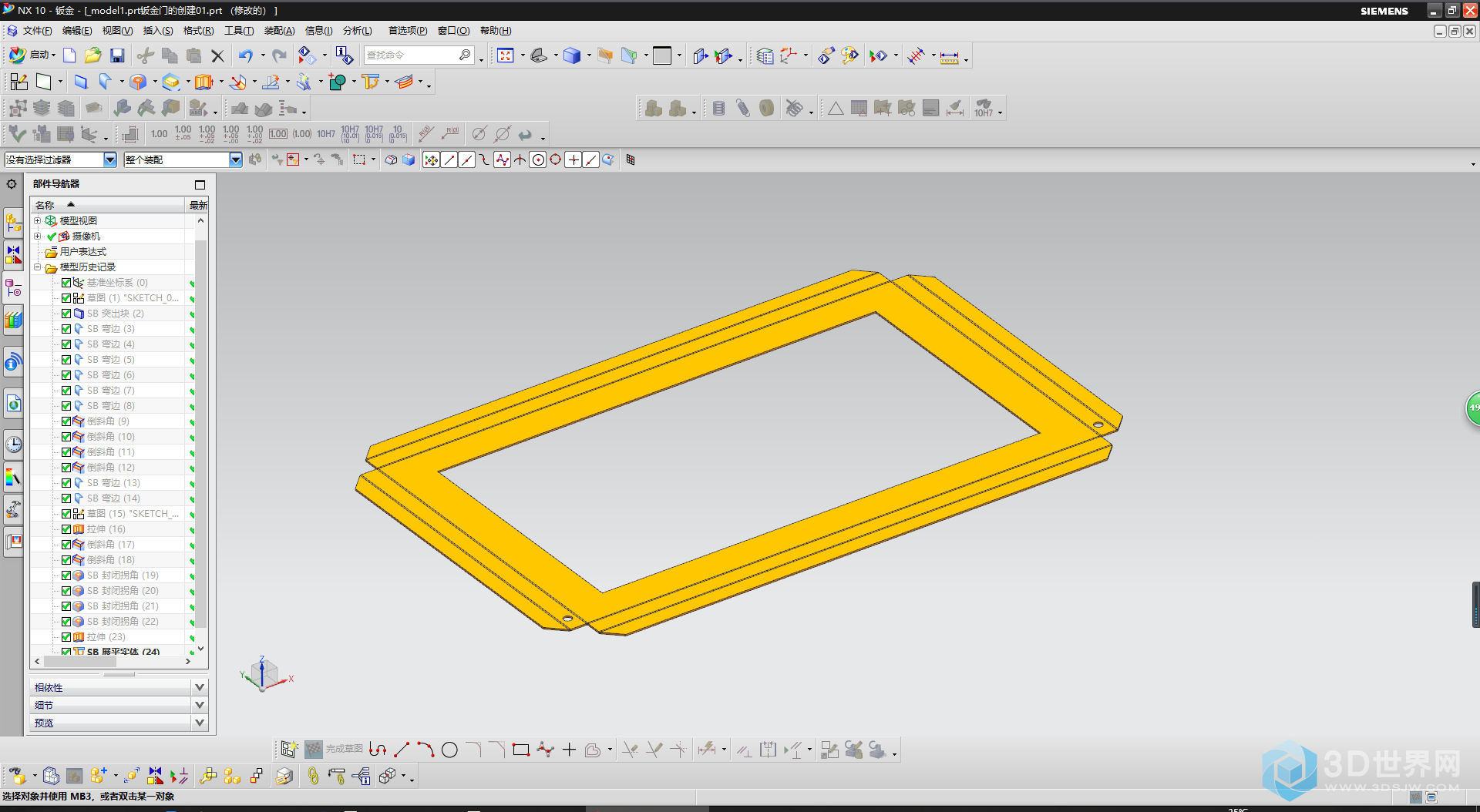This screenshot has height=812, width=1480.
Task: Open the 工具(T) menu
Action: (x=239, y=31)
